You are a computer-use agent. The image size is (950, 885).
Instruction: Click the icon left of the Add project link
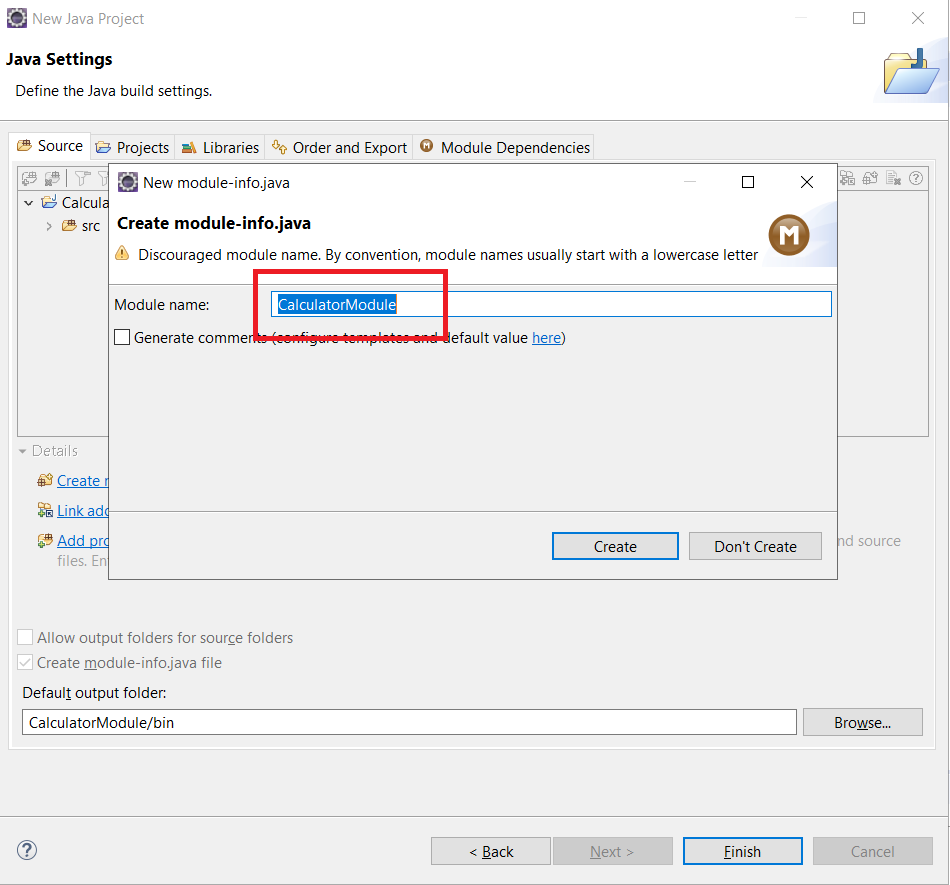point(45,540)
